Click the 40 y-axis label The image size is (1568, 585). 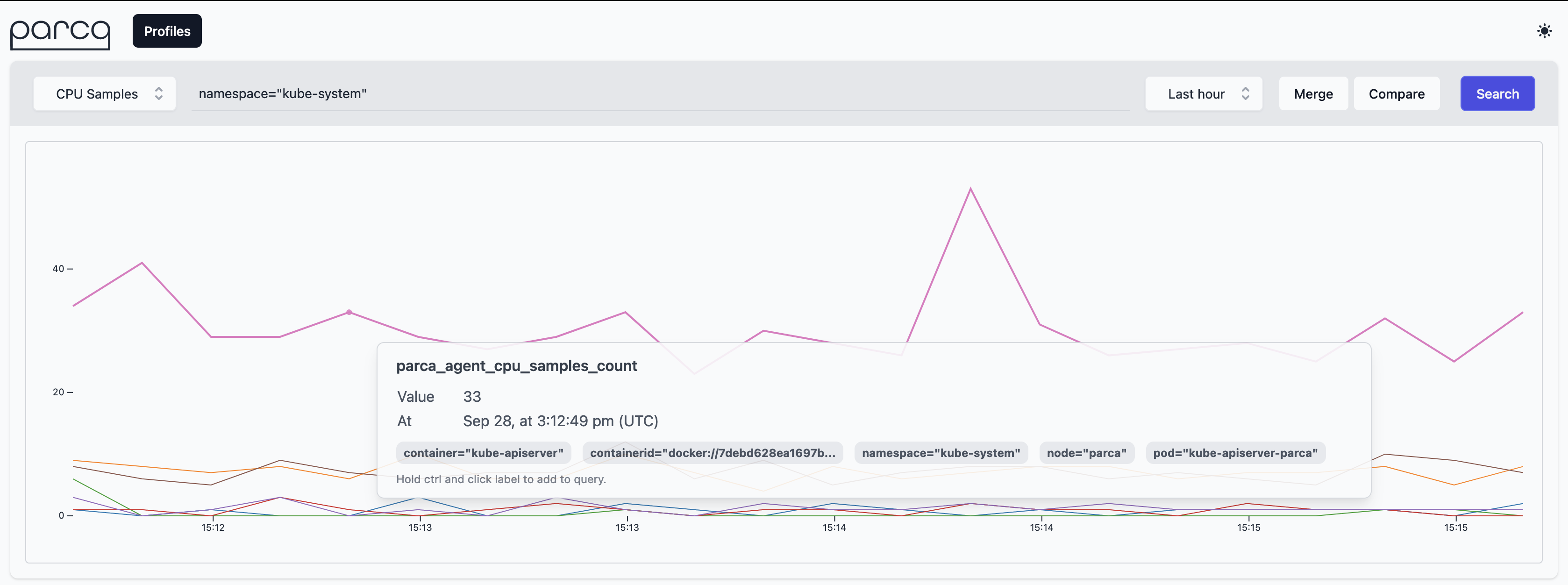(x=58, y=269)
